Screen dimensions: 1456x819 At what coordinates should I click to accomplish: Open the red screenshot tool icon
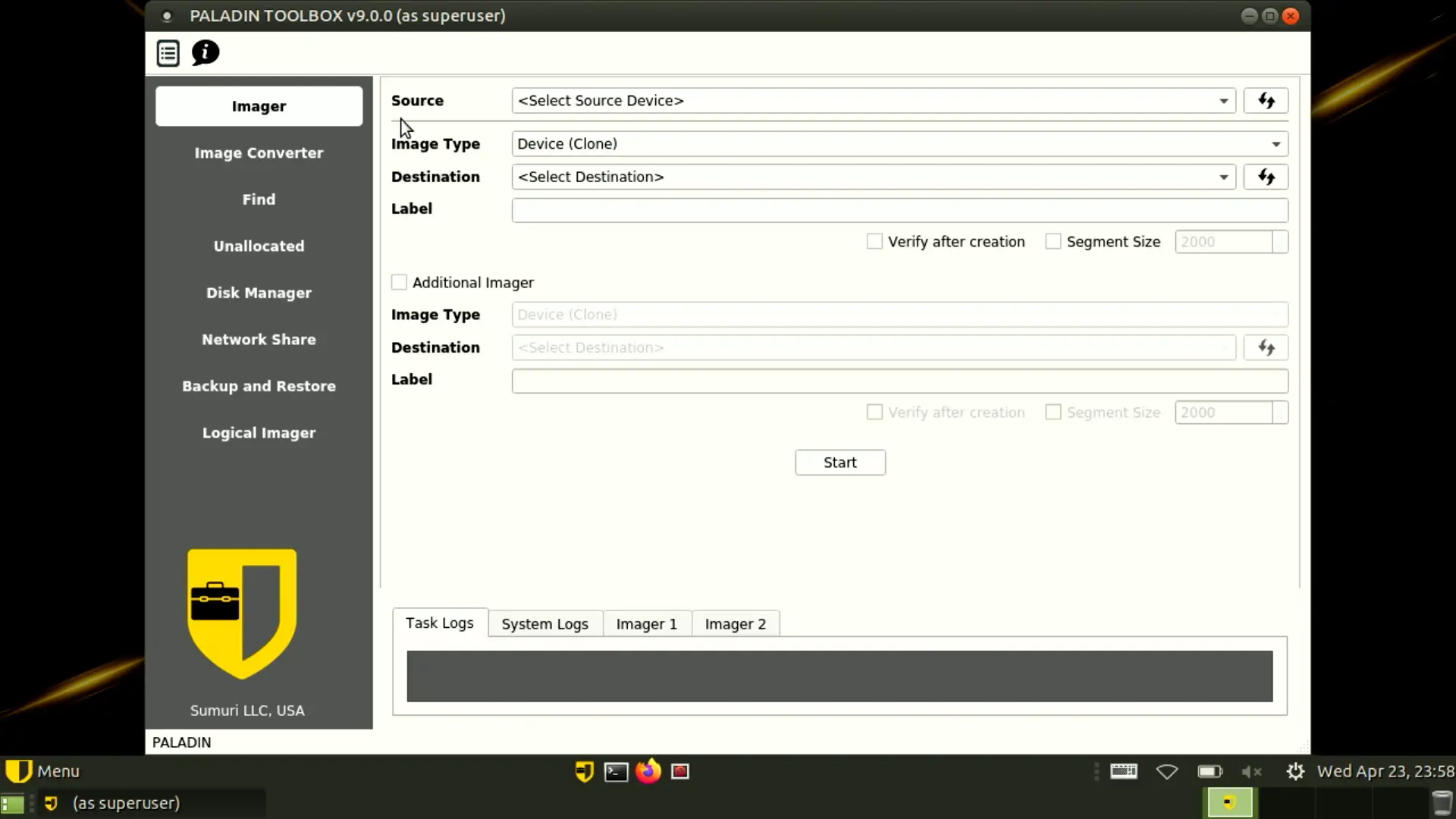tap(680, 772)
